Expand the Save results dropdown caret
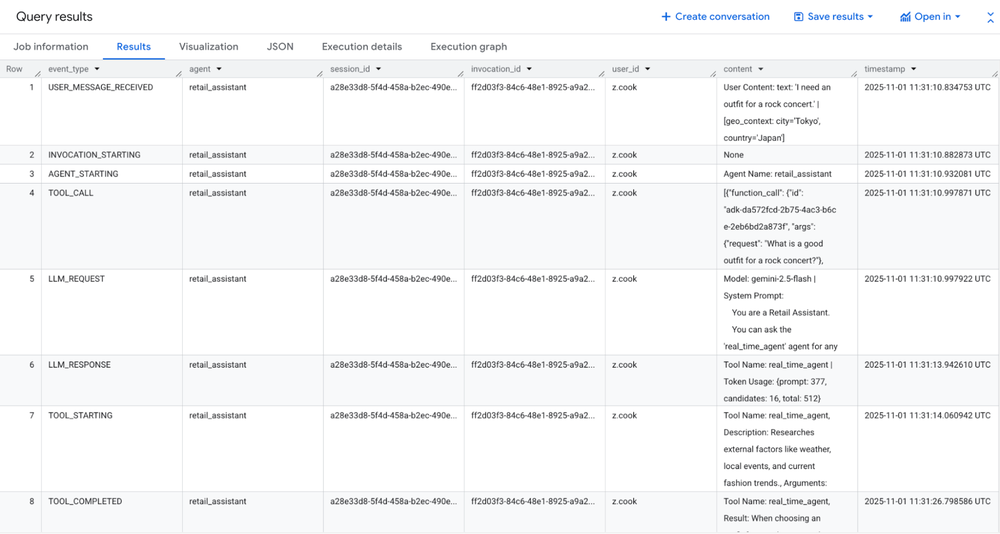 click(x=870, y=17)
